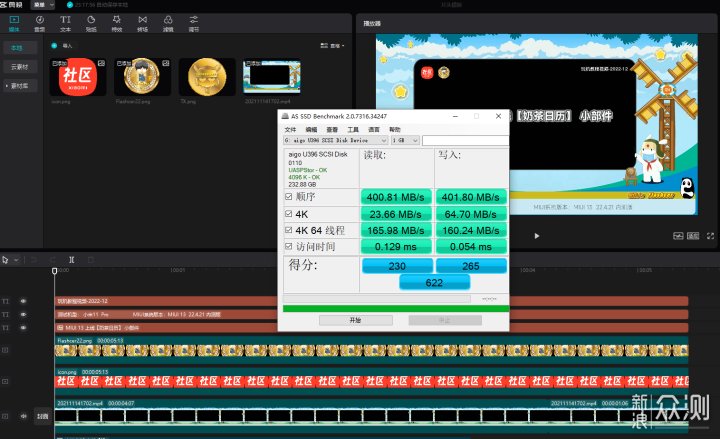Viewport: 720px width, 439px height.
Task: Click the cover (封面) button on main track
Action: [x=43, y=416]
